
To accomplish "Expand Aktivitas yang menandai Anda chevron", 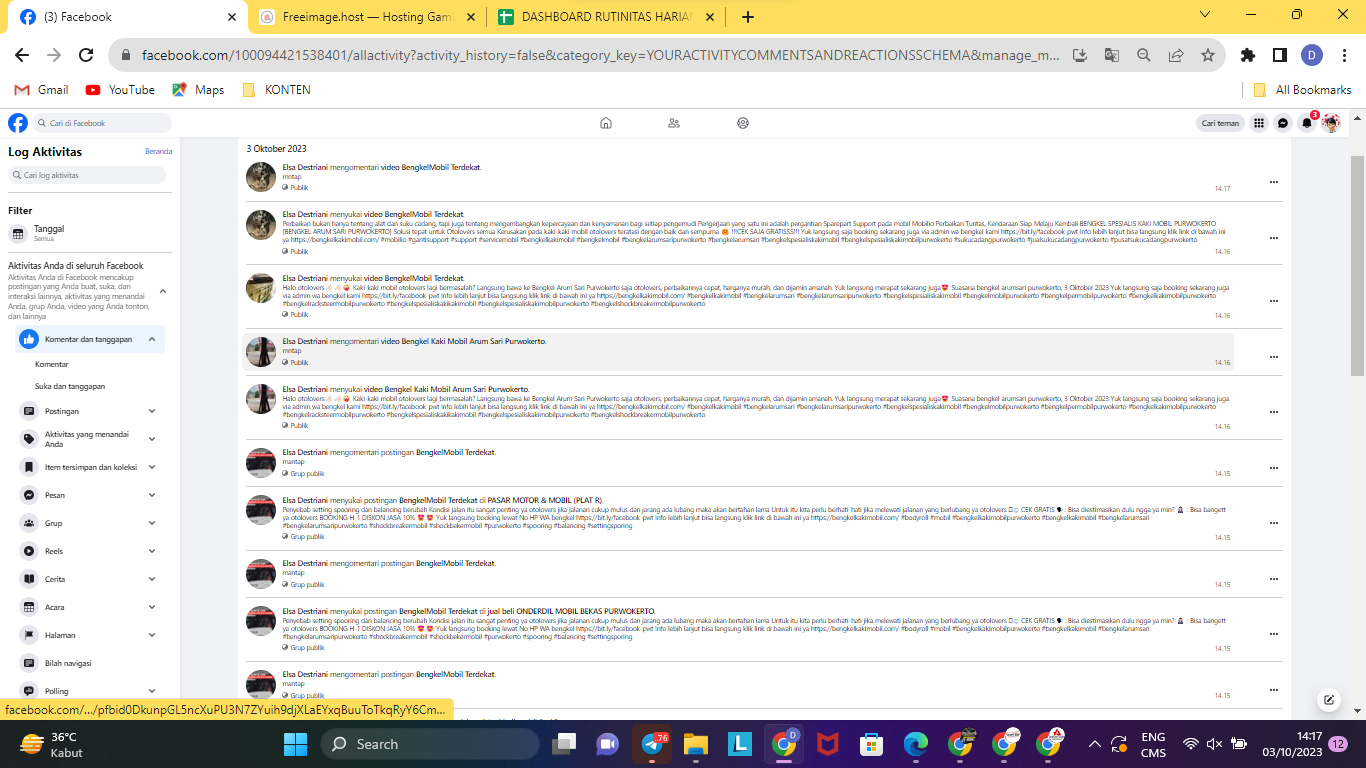I will [152, 439].
